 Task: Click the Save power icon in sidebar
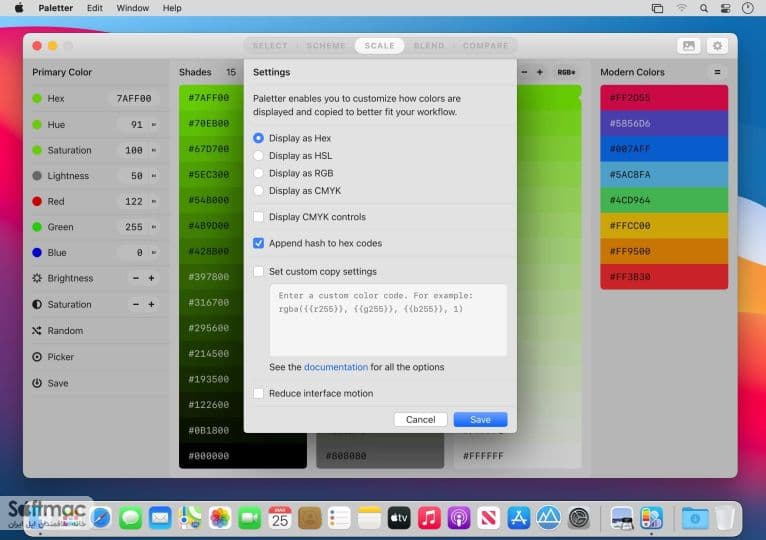coord(37,383)
